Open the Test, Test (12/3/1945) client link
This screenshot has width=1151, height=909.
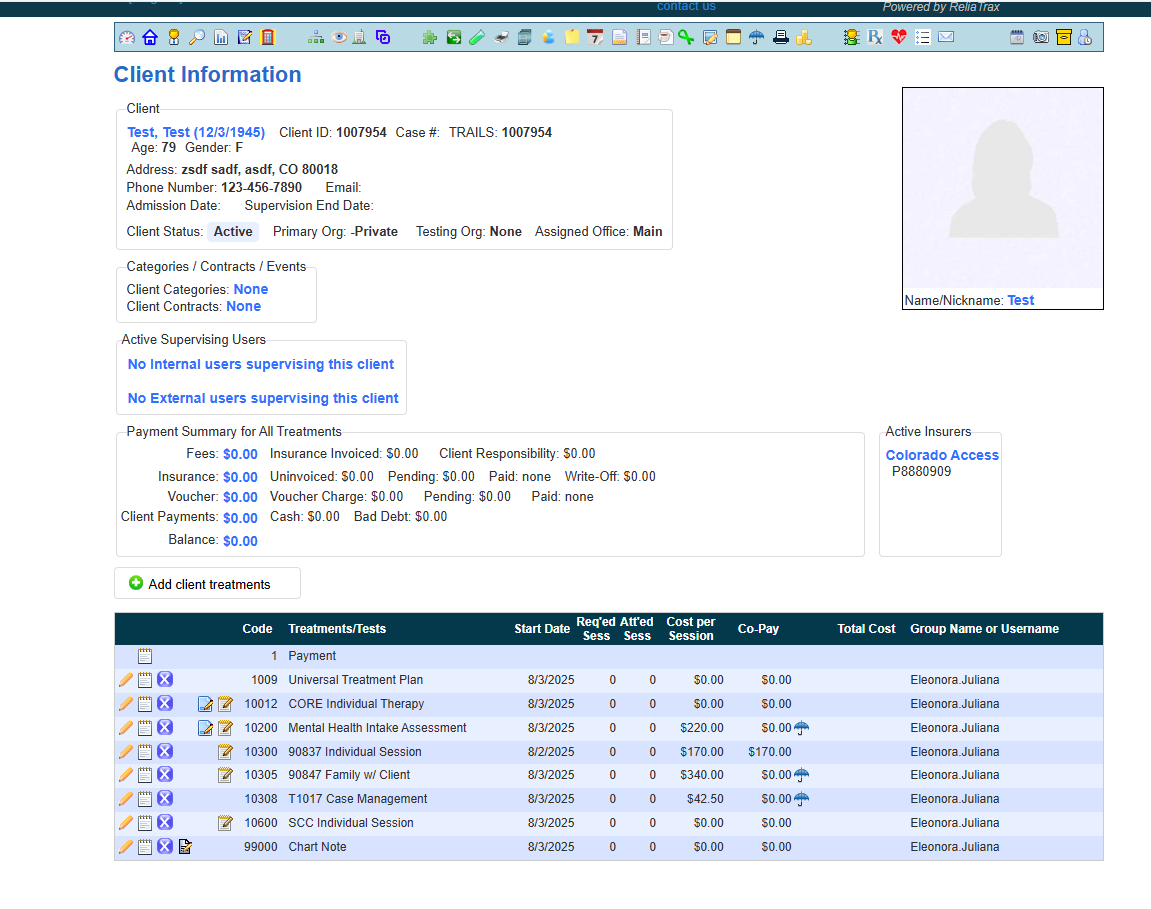(x=196, y=132)
